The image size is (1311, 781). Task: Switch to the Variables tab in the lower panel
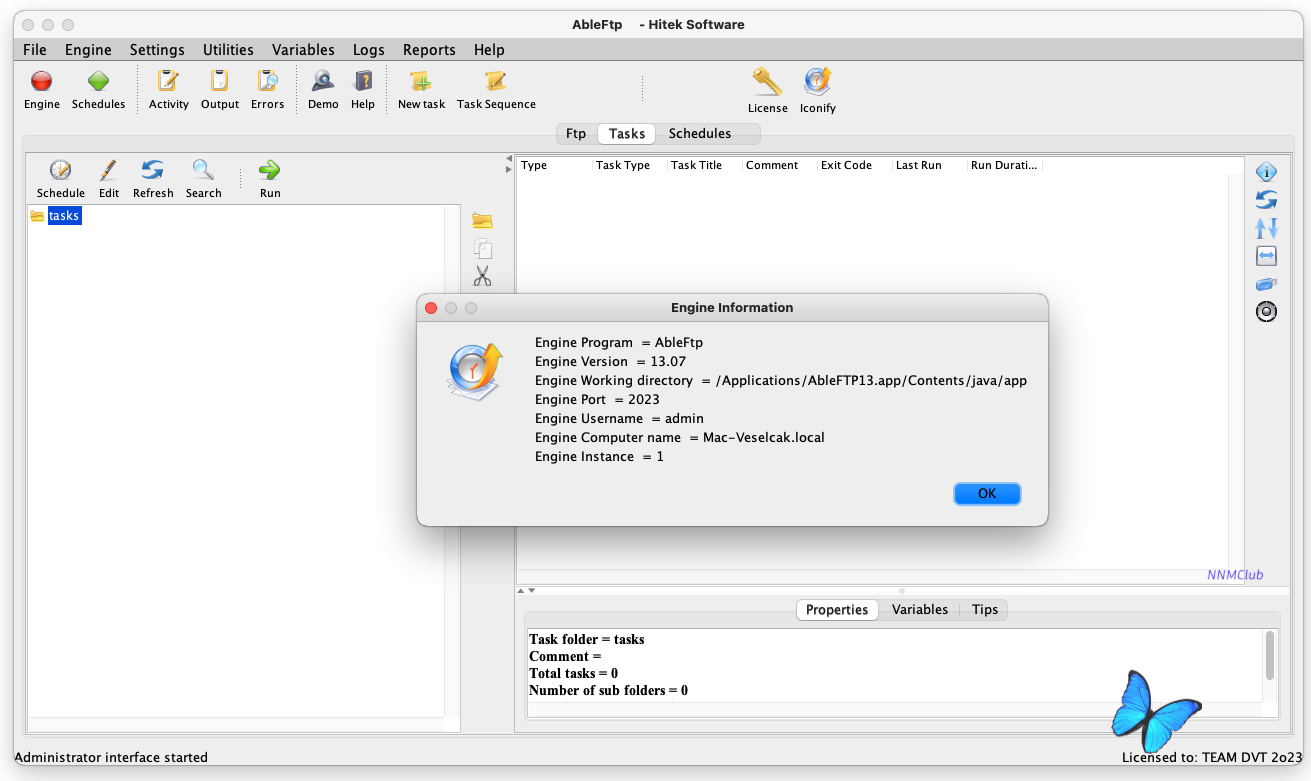(x=920, y=610)
